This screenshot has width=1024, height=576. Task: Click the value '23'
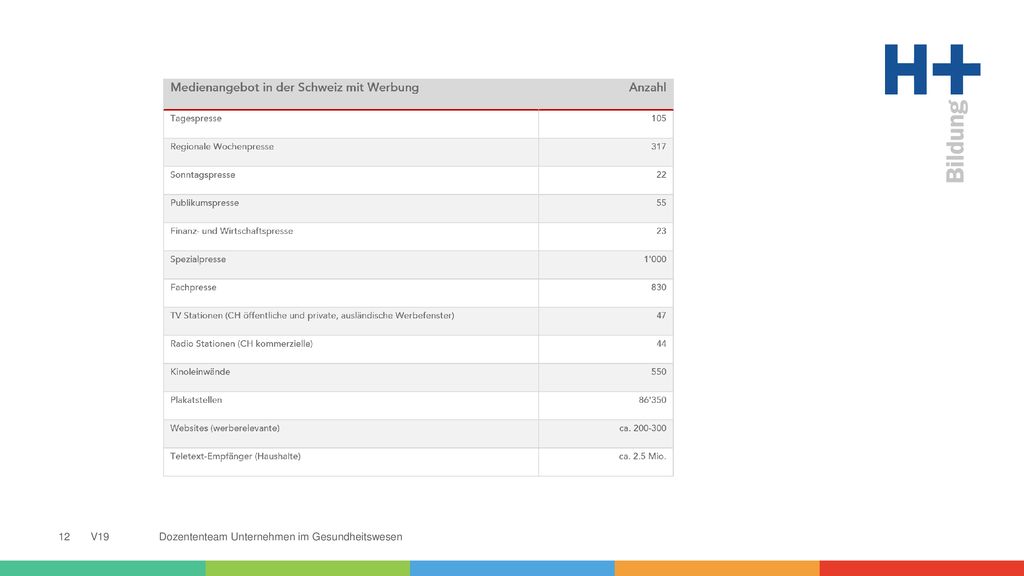661,231
